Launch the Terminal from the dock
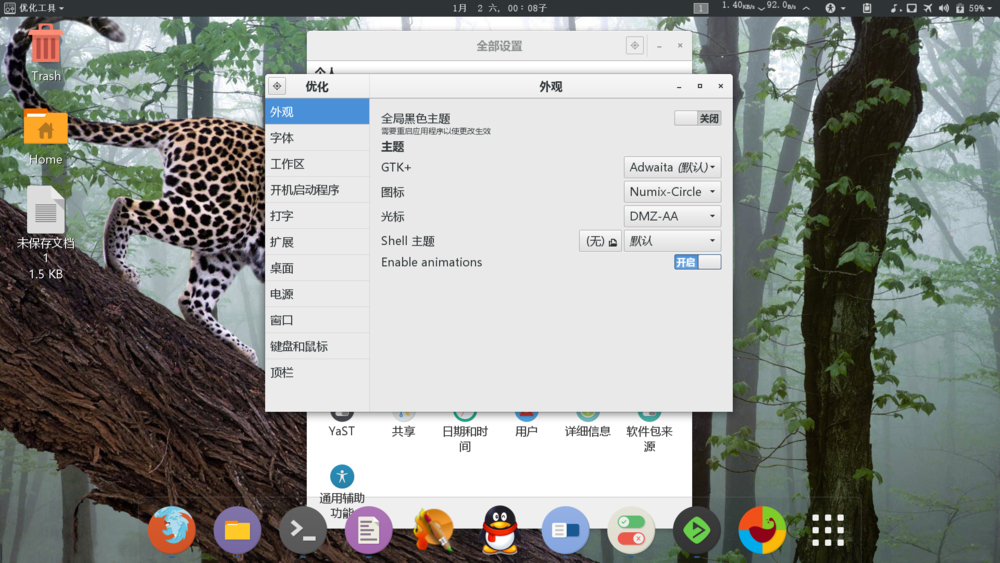Screen dimensions: 1000x563 click(x=303, y=530)
